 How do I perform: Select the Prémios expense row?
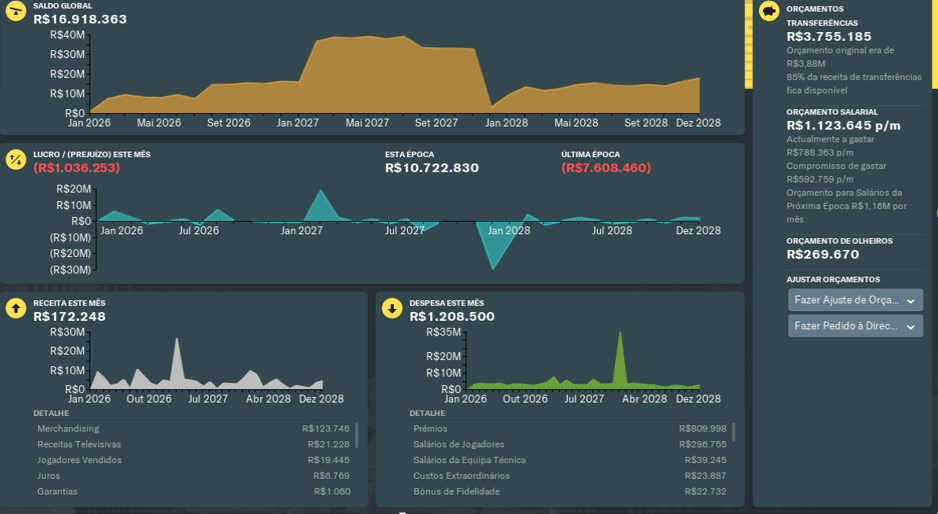pos(570,428)
